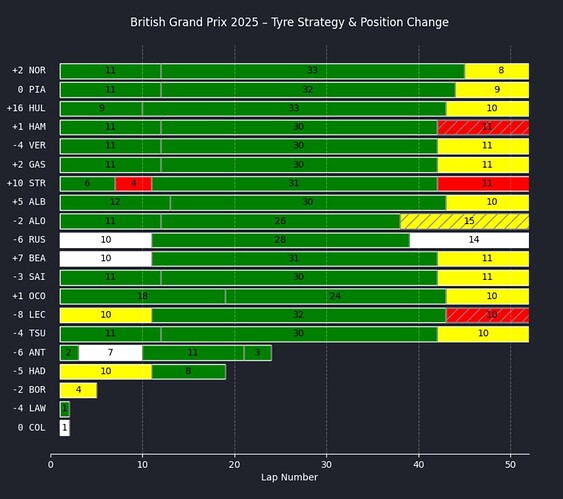The height and width of the screenshot is (499, 563).
Task: Click Russell's white 14-lap final stint
Action: (469, 240)
